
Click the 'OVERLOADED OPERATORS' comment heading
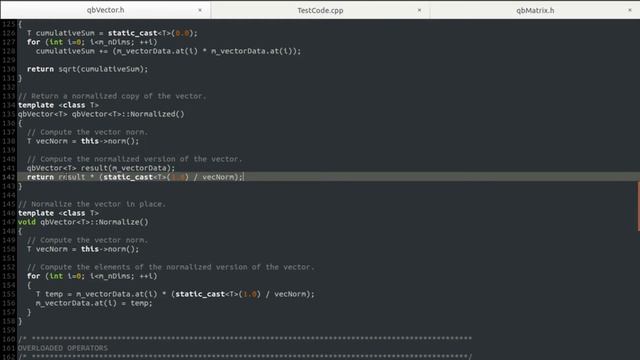point(63,348)
